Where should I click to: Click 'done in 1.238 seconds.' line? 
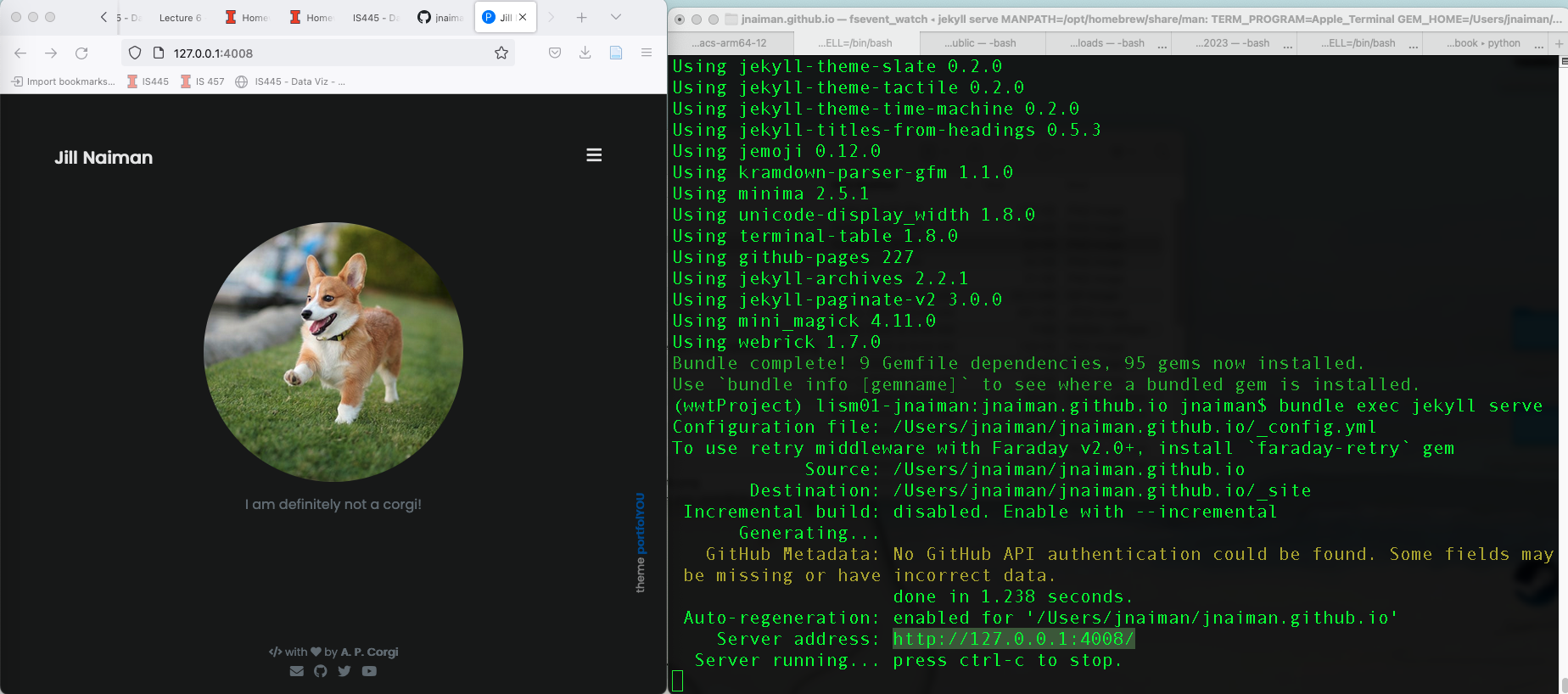pyautogui.click(x=1013, y=596)
